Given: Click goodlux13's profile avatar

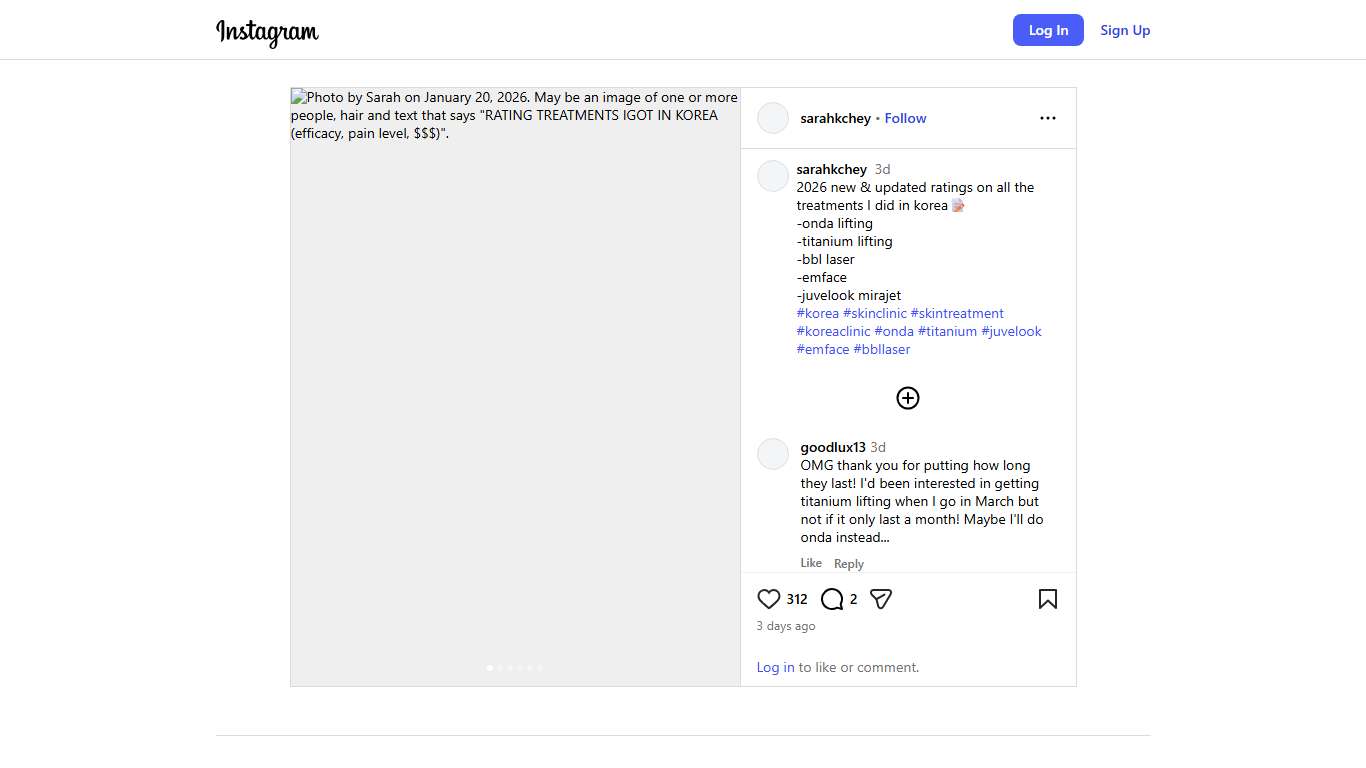Looking at the screenshot, I should pos(773,454).
